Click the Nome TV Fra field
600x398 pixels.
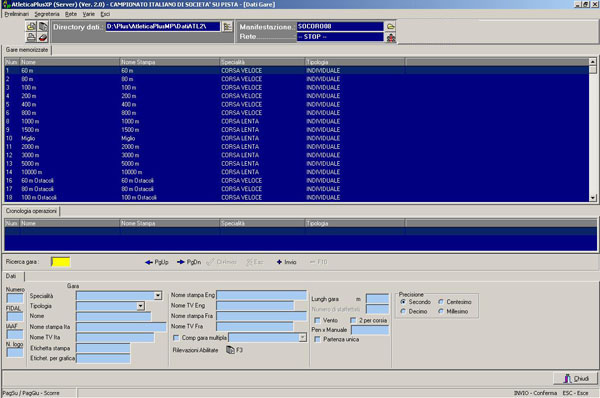255,326
